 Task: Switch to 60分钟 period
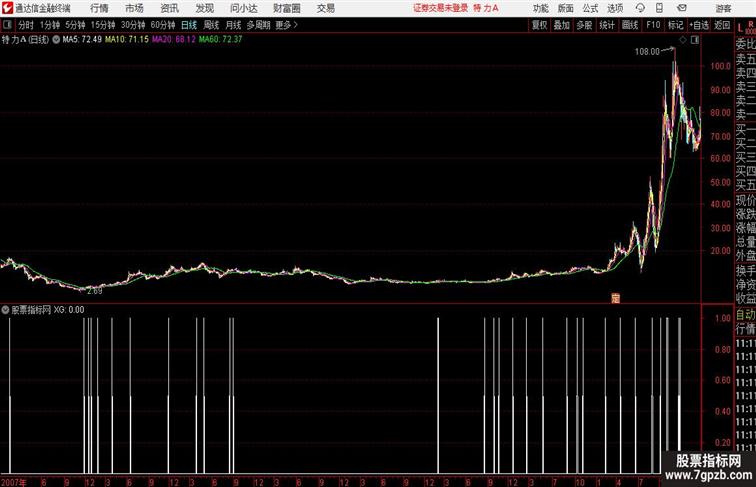163,25
